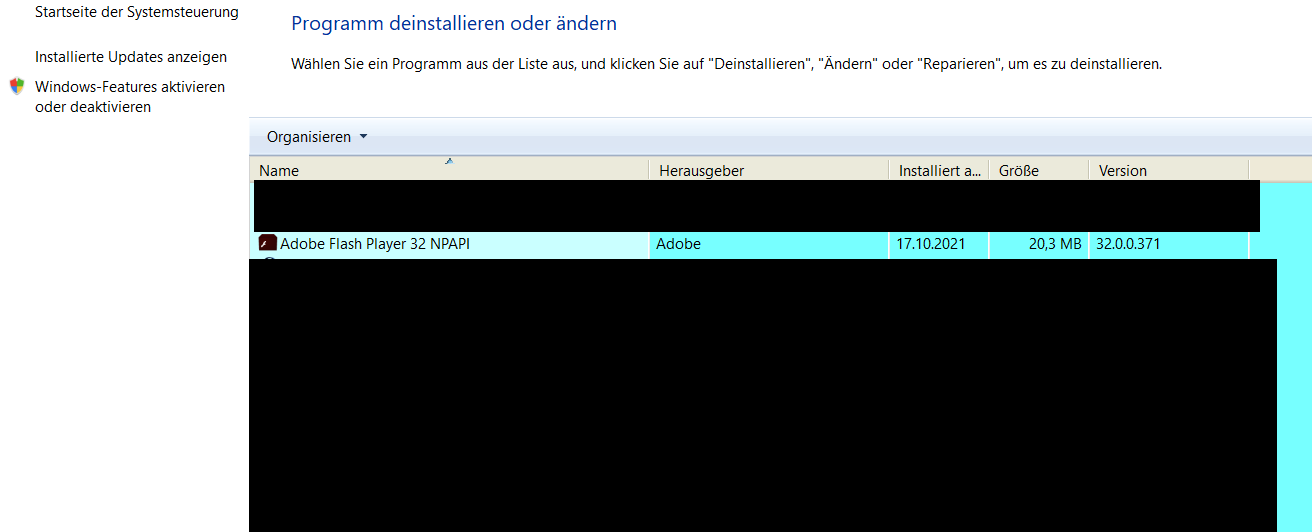Sort the list by the Name column header
Viewport: 1312px width, 532px height.
coord(279,171)
